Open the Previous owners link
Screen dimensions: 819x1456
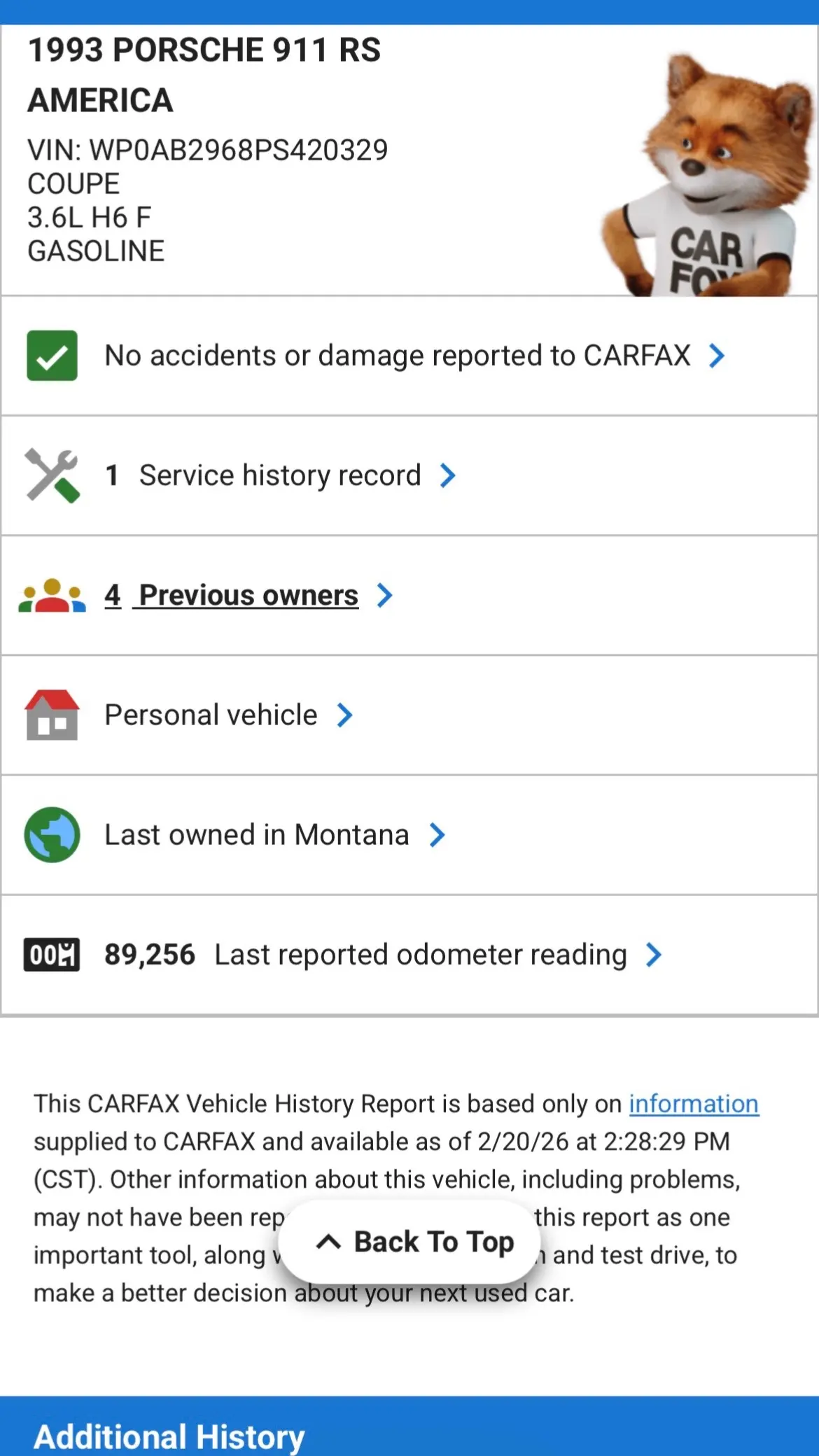232,596
